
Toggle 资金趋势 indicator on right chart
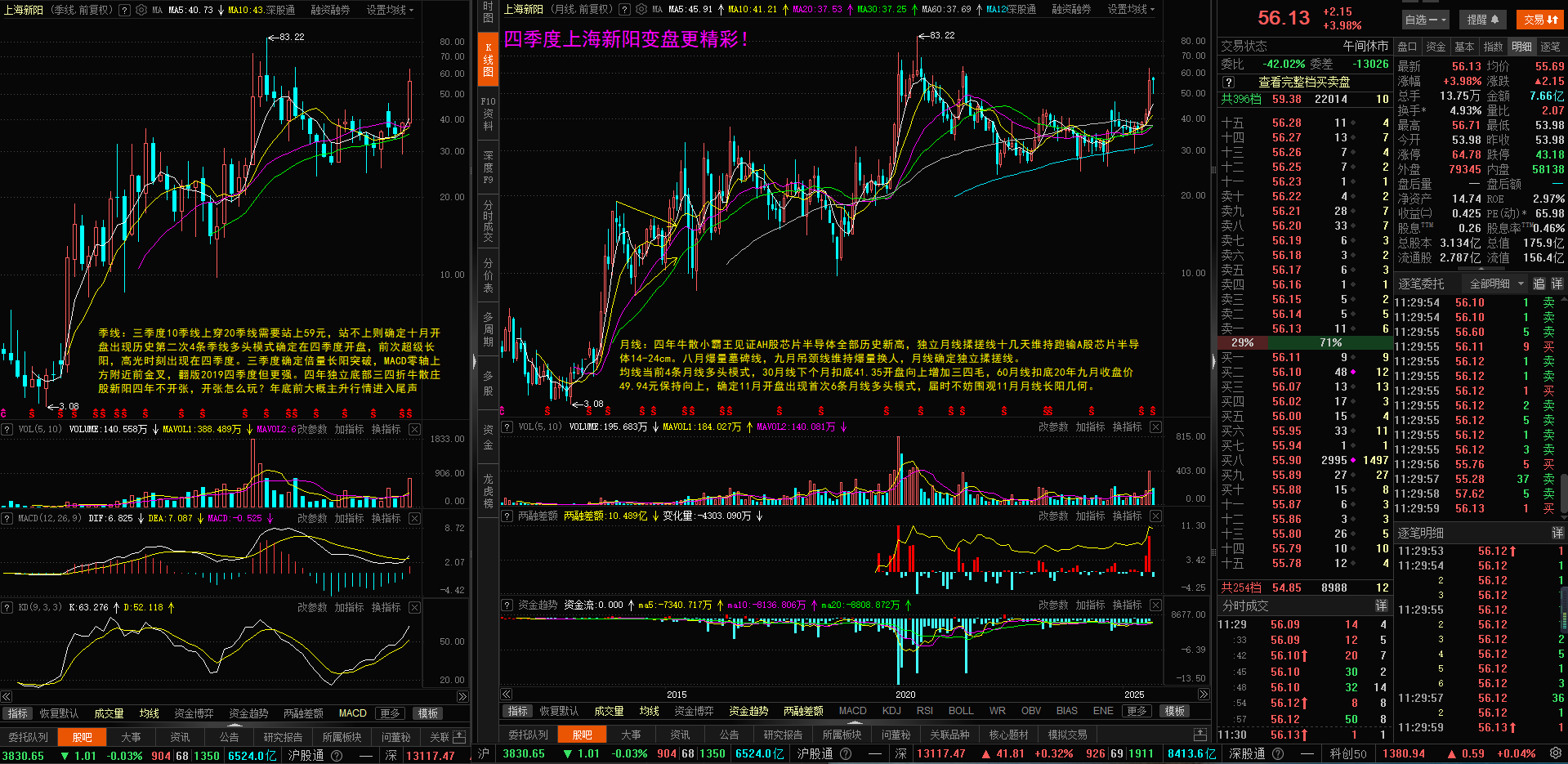tap(748, 711)
